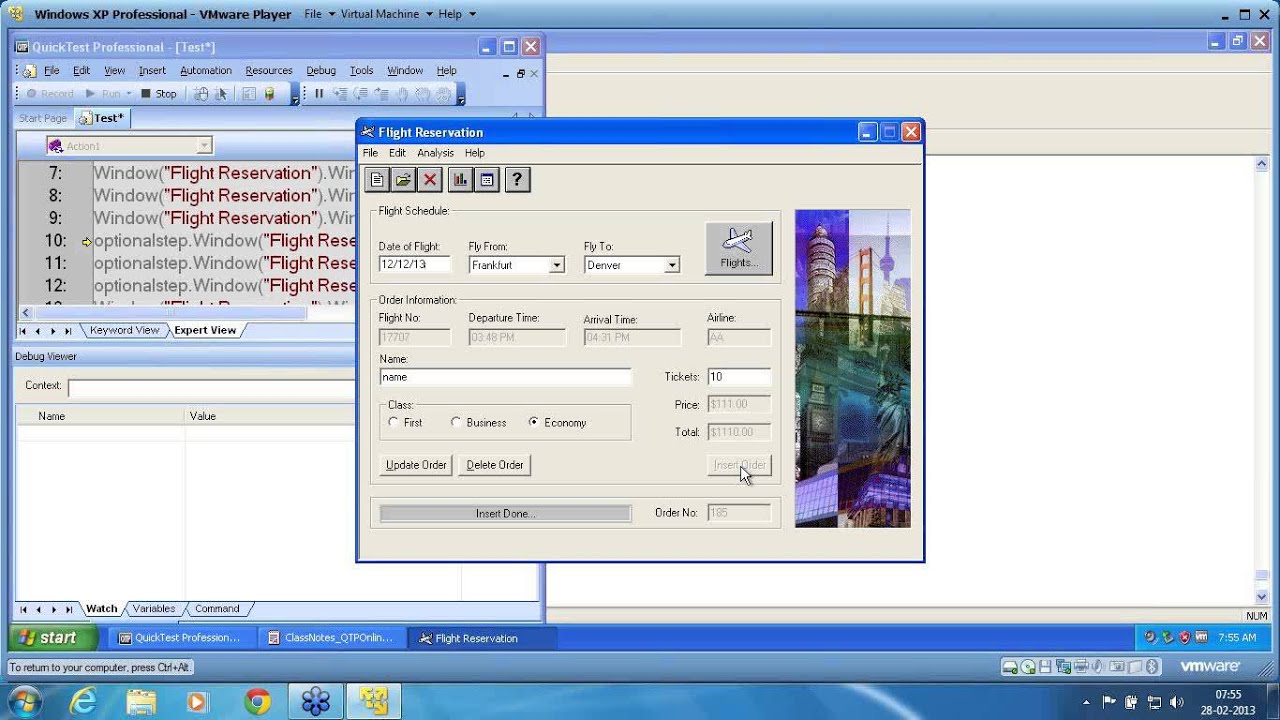
Task: Click the Step Over icon in debug toolbar
Action: point(360,94)
